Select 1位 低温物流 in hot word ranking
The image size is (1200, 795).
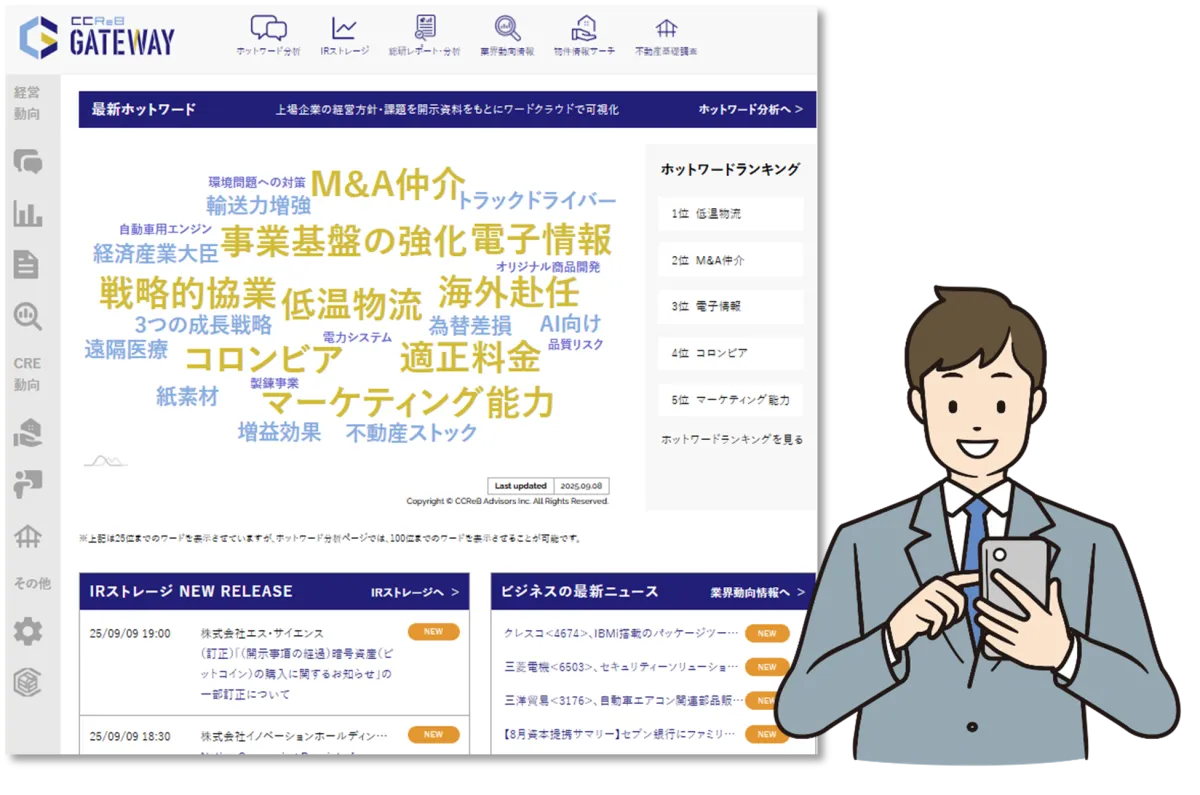(731, 214)
